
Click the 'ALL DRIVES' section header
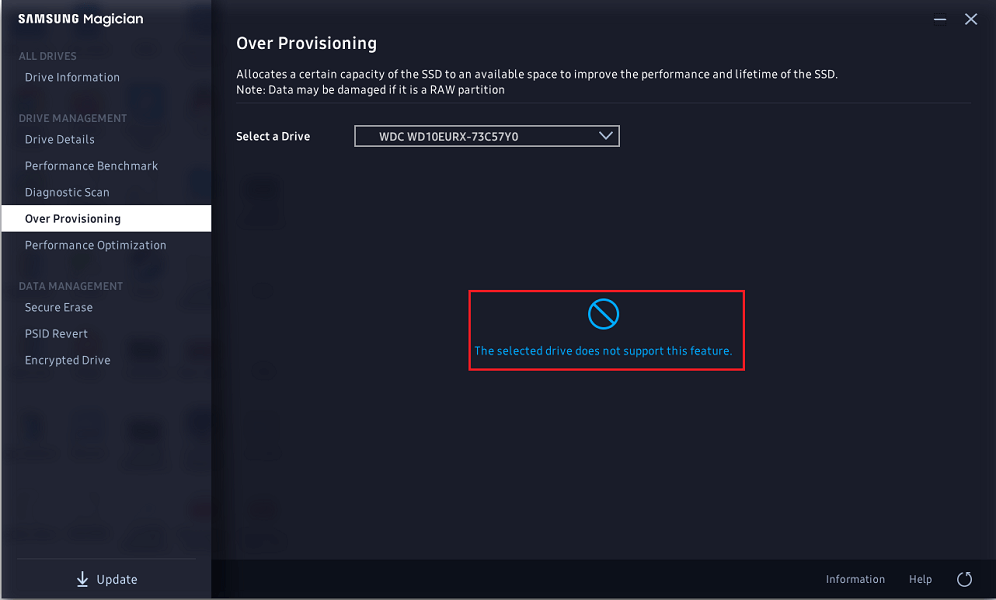pyautogui.click(x=47, y=57)
